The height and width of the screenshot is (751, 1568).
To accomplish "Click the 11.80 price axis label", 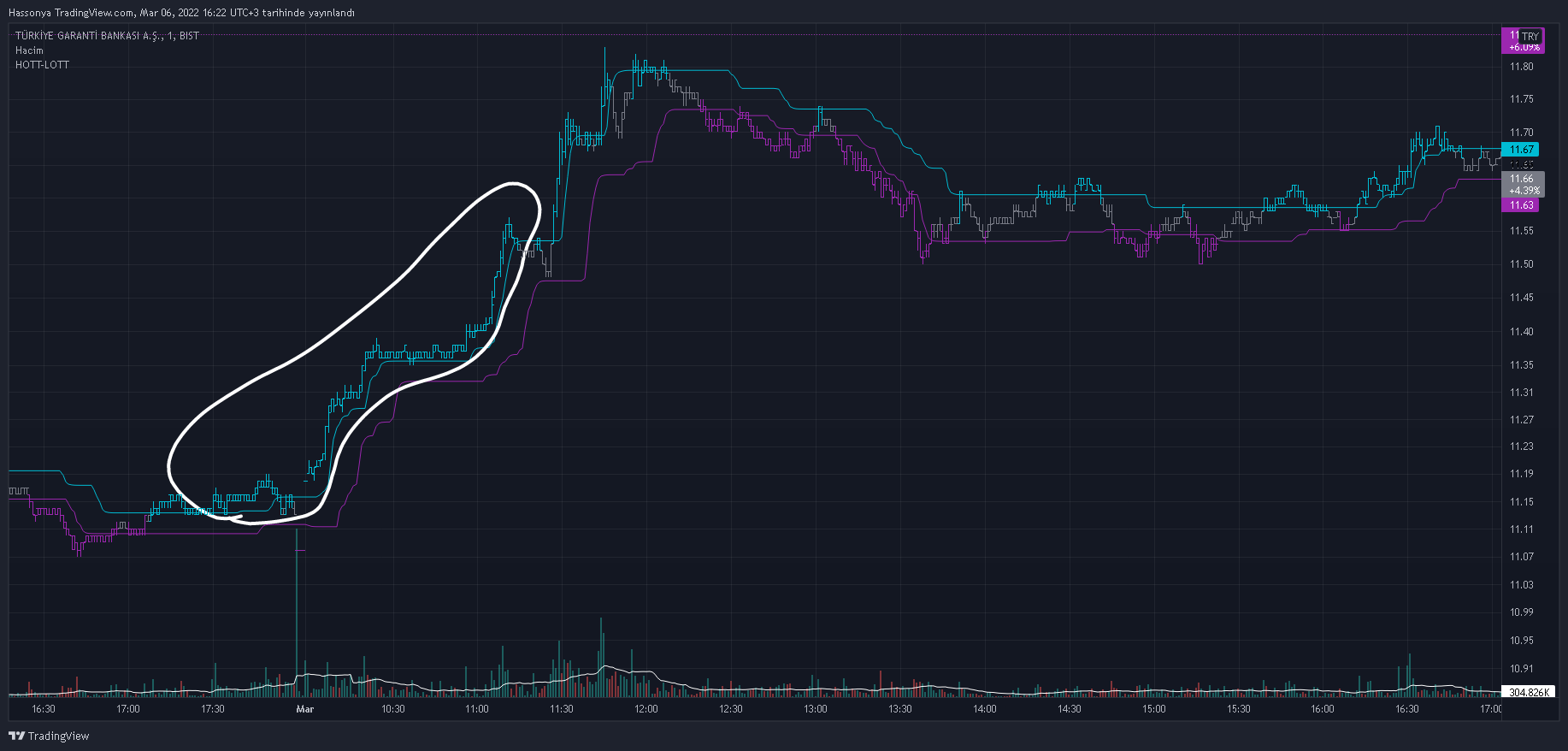I will [1521, 67].
